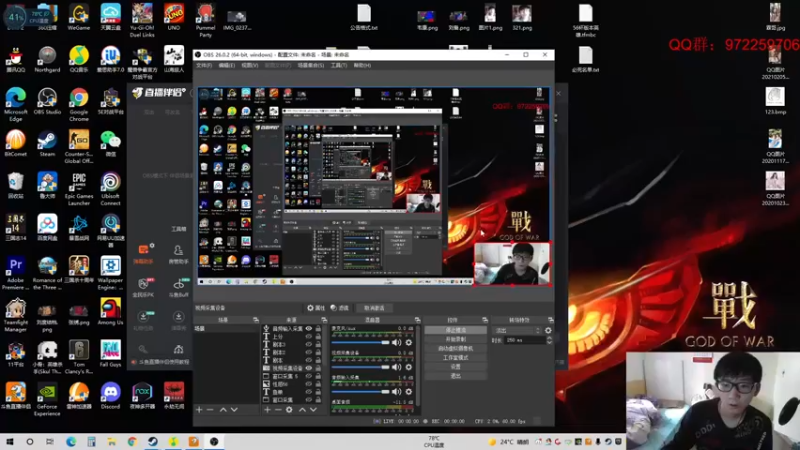Open 文件(F) menu in OBS
The height and width of the screenshot is (450, 800).
point(204,65)
